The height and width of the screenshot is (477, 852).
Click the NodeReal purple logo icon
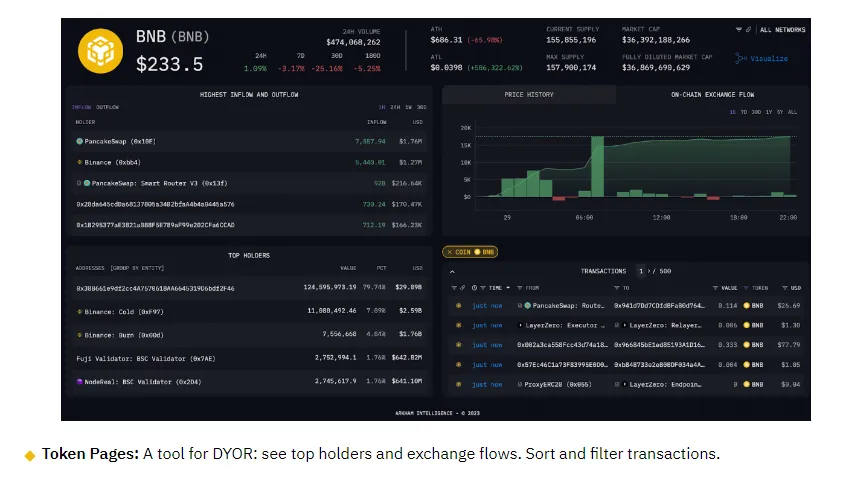[79, 382]
